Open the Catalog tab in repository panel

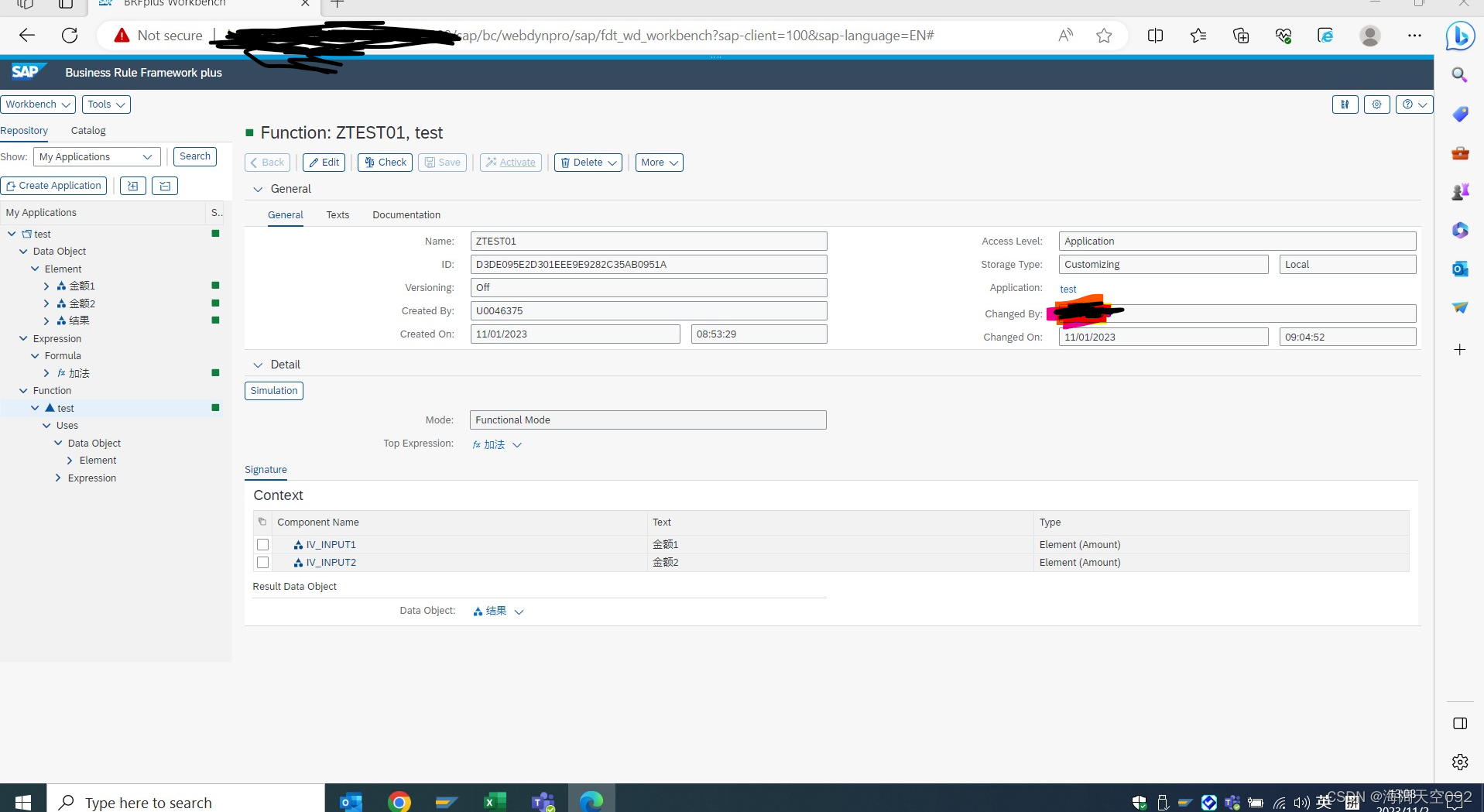click(x=87, y=130)
